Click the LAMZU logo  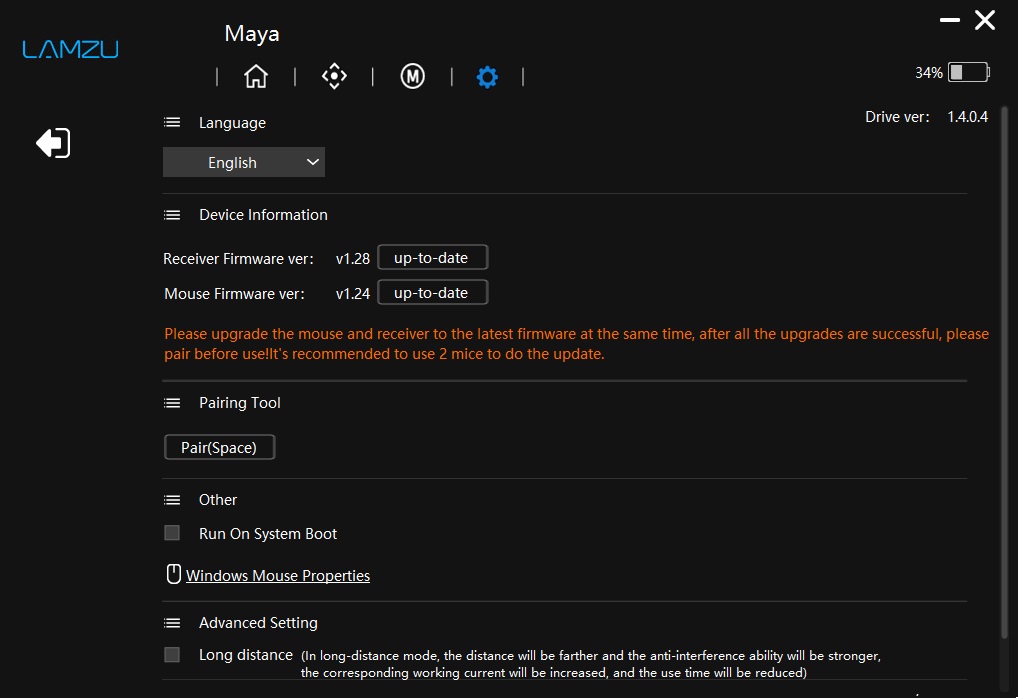point(70,49)
